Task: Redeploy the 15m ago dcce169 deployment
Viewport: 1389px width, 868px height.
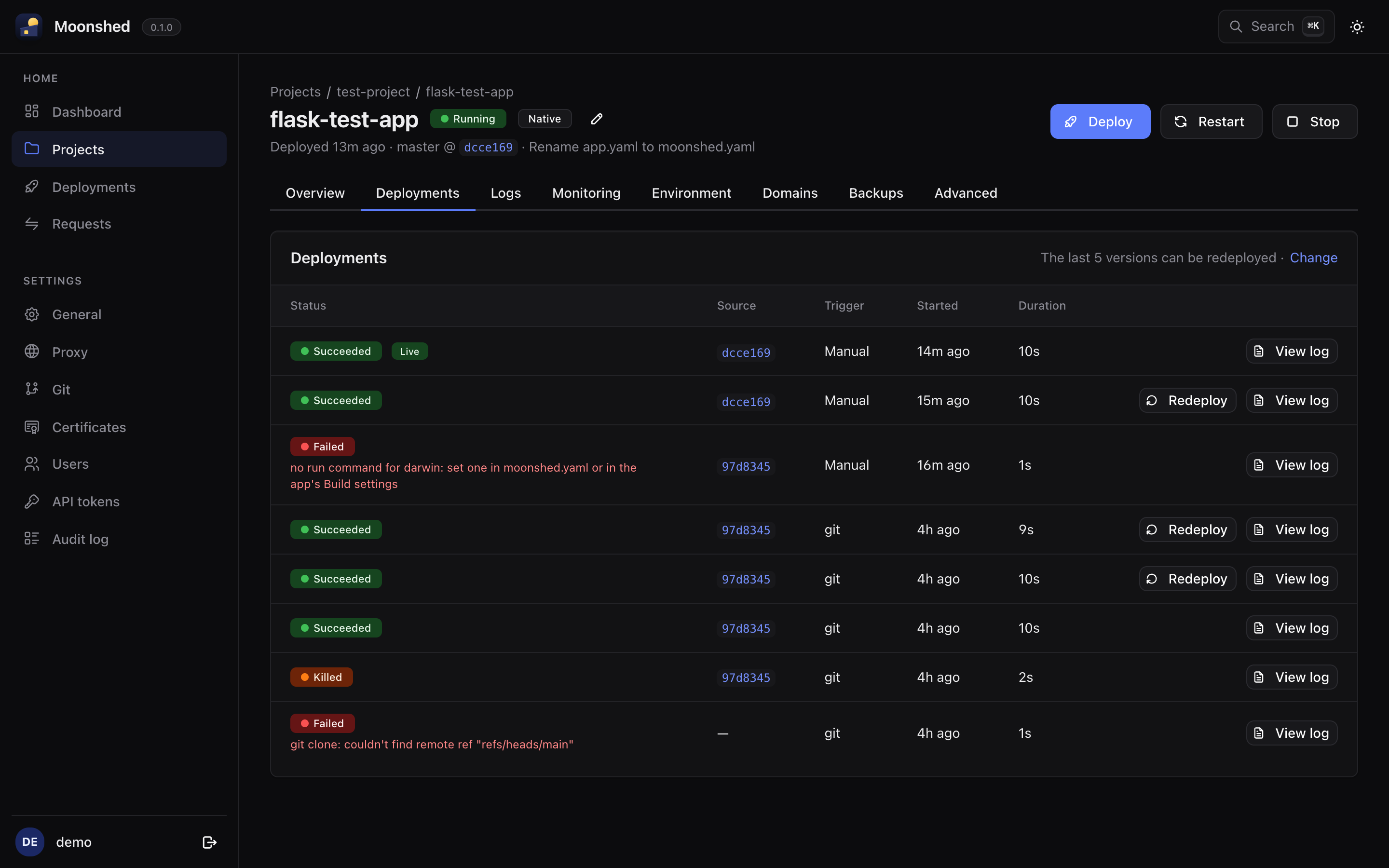Action: click(1187, 400)
